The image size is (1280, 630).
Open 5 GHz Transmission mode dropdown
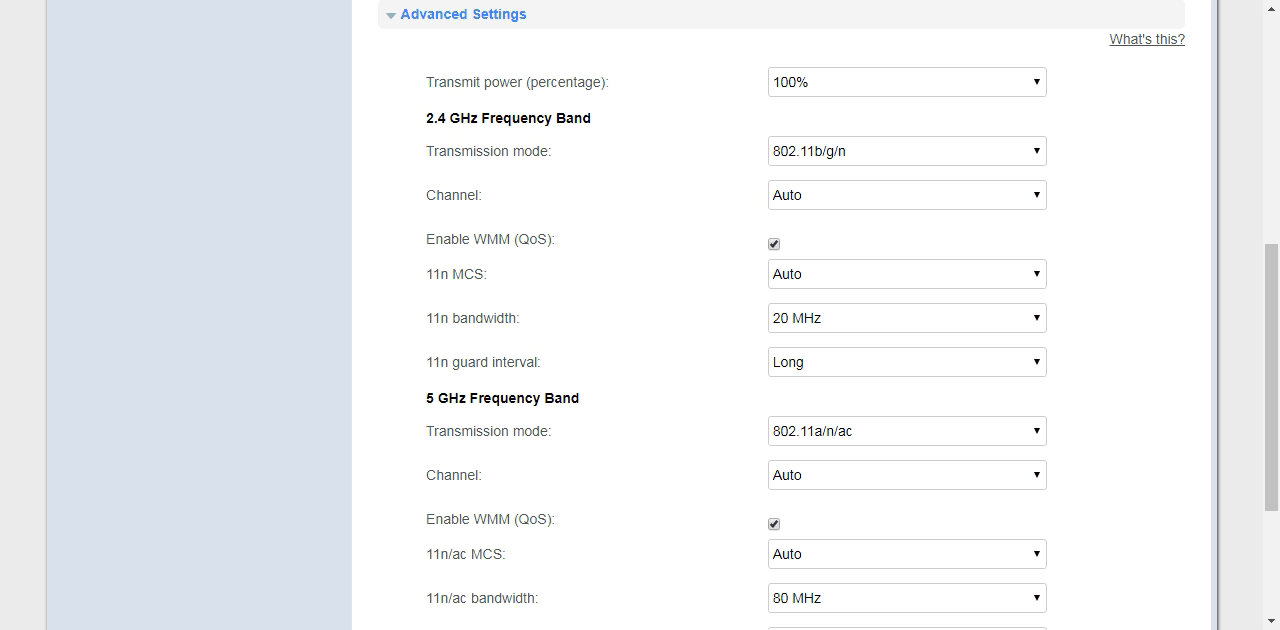[906, 431]
